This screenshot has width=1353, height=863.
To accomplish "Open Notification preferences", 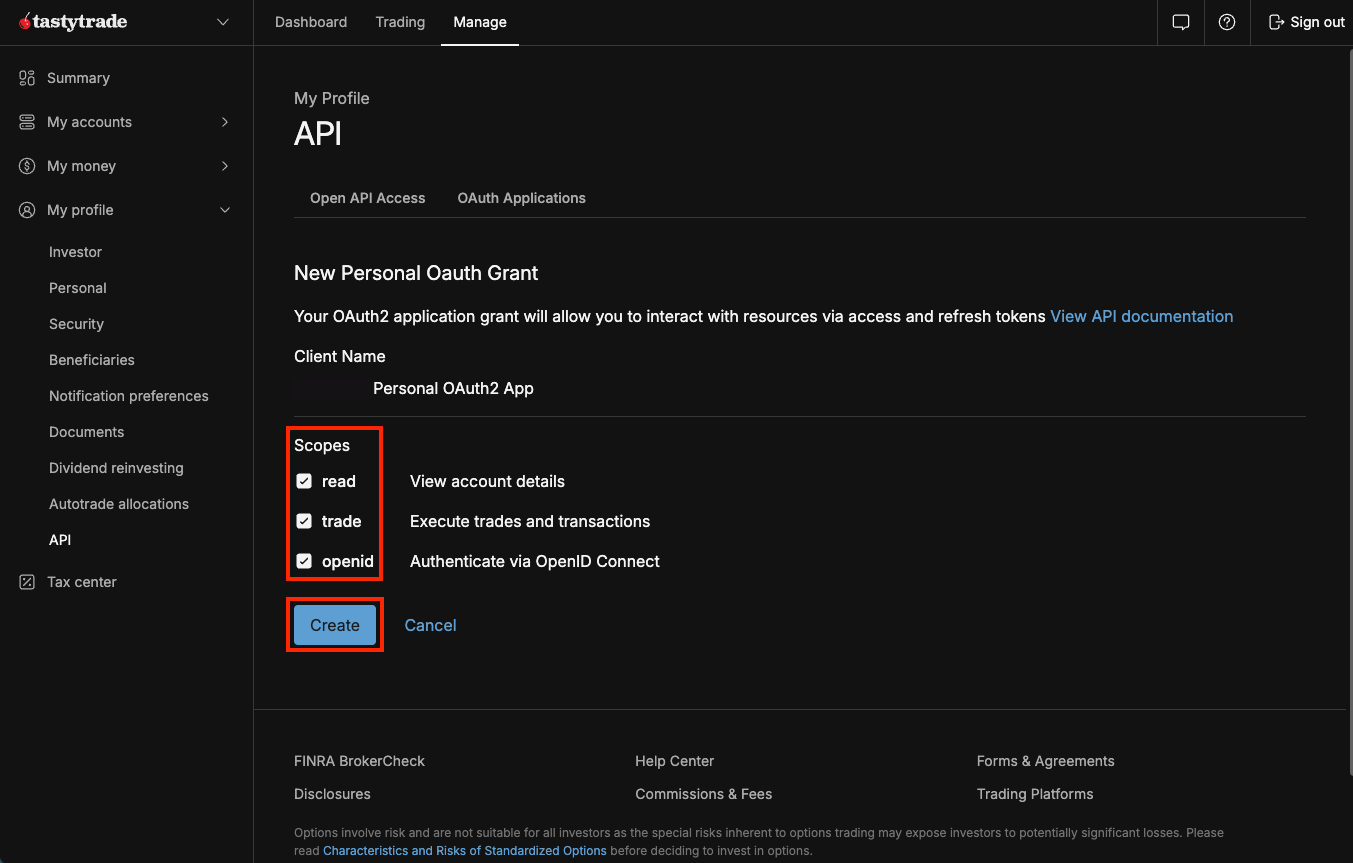I will pos(129,396).
